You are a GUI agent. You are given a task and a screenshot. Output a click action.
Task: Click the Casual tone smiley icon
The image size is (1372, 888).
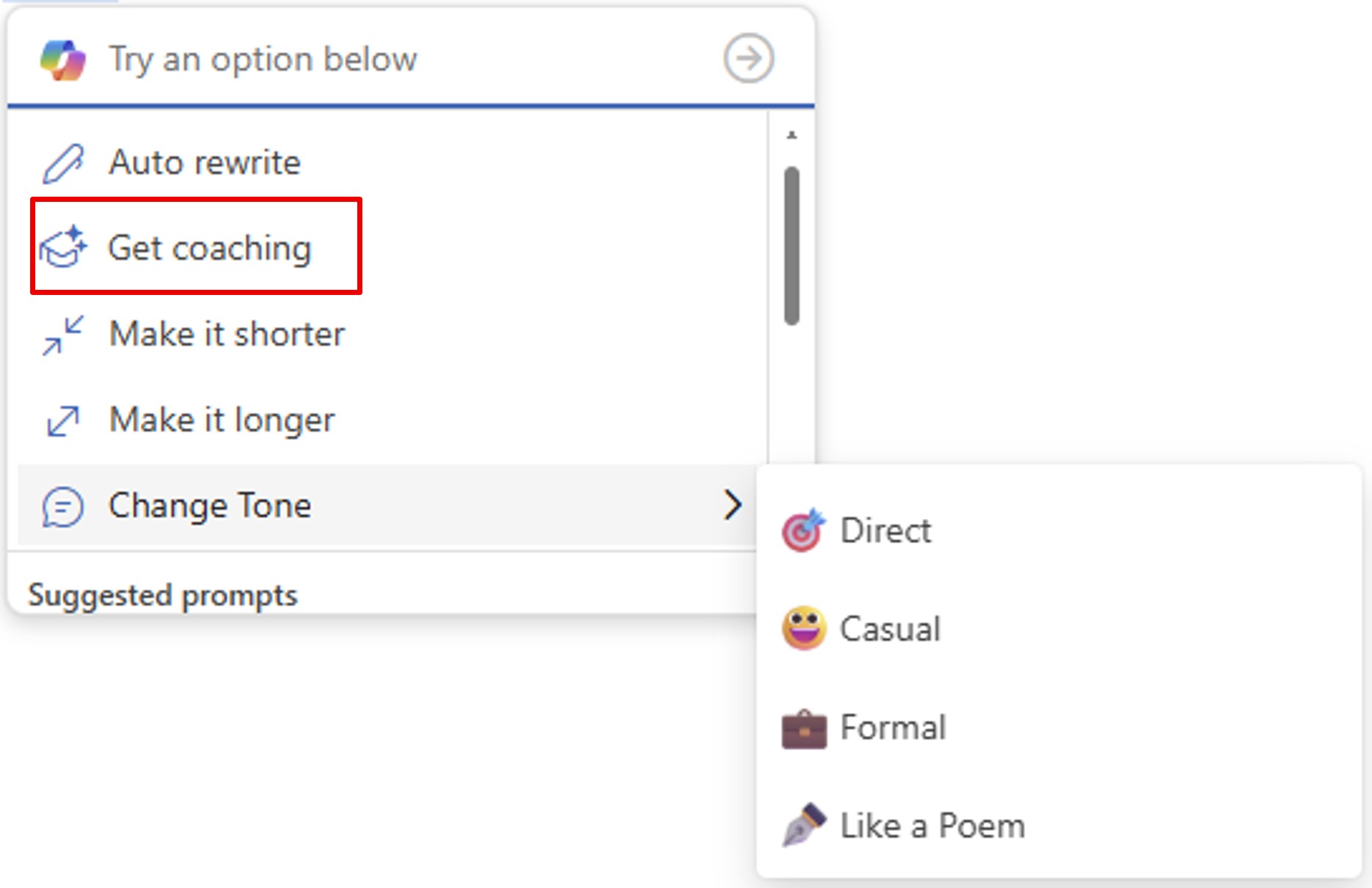(803, 629)
